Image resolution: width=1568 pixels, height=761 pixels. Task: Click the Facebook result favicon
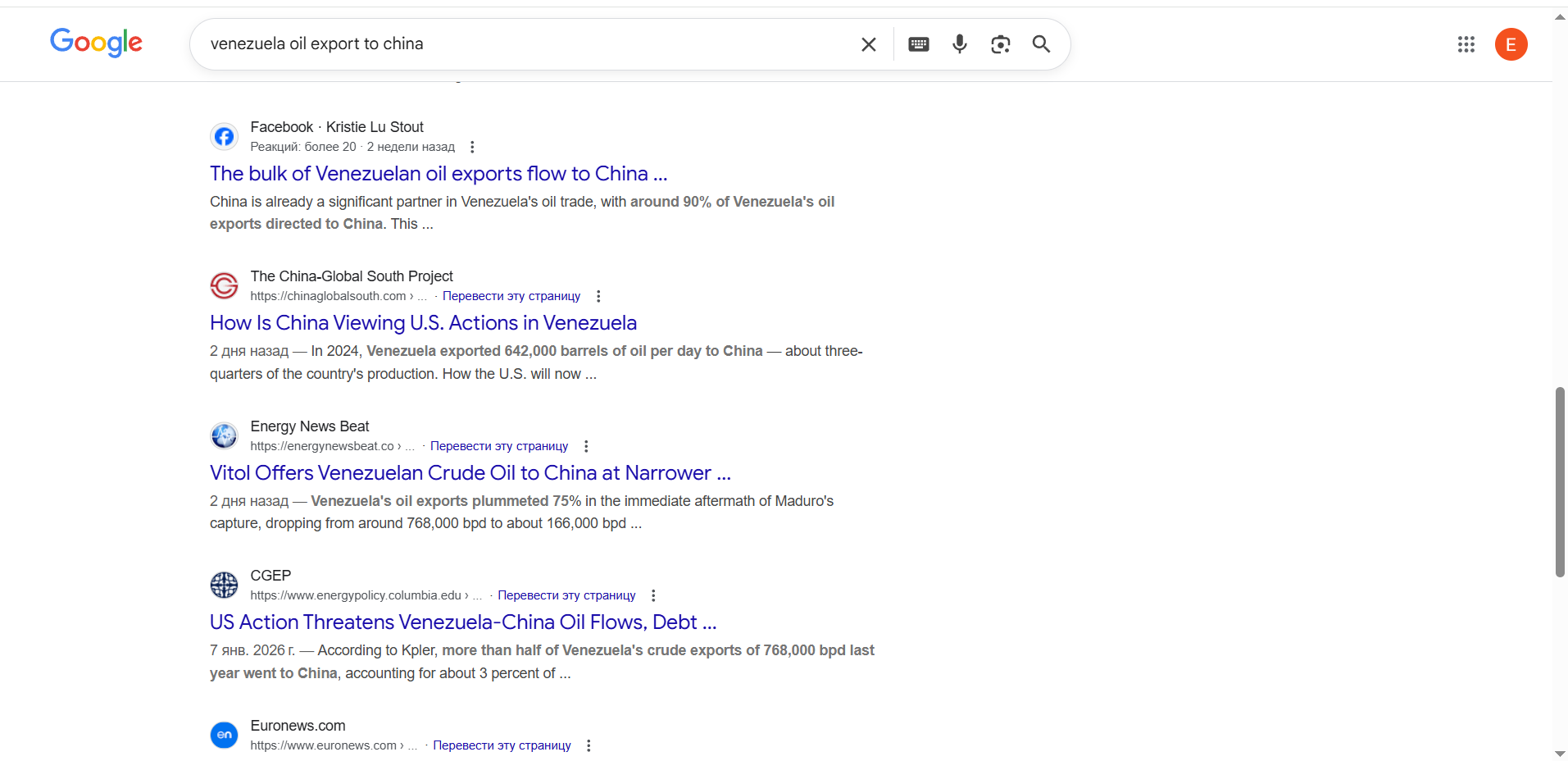pyautogui.click(x=224, y=136)
